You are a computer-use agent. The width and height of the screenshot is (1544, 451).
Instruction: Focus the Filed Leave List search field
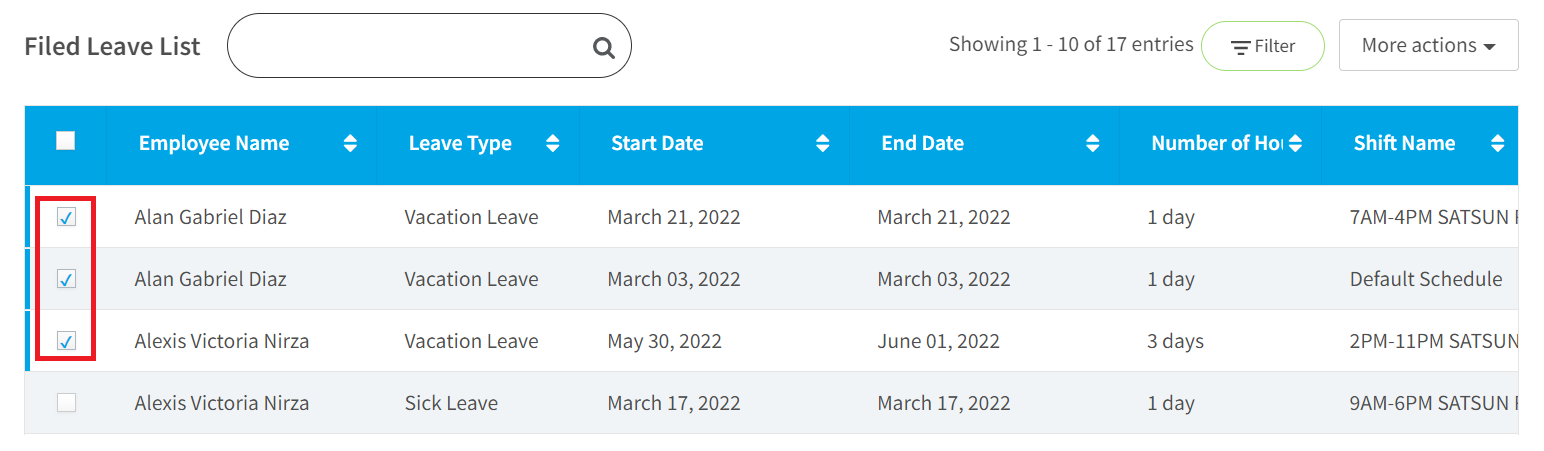tap(429, 46)
